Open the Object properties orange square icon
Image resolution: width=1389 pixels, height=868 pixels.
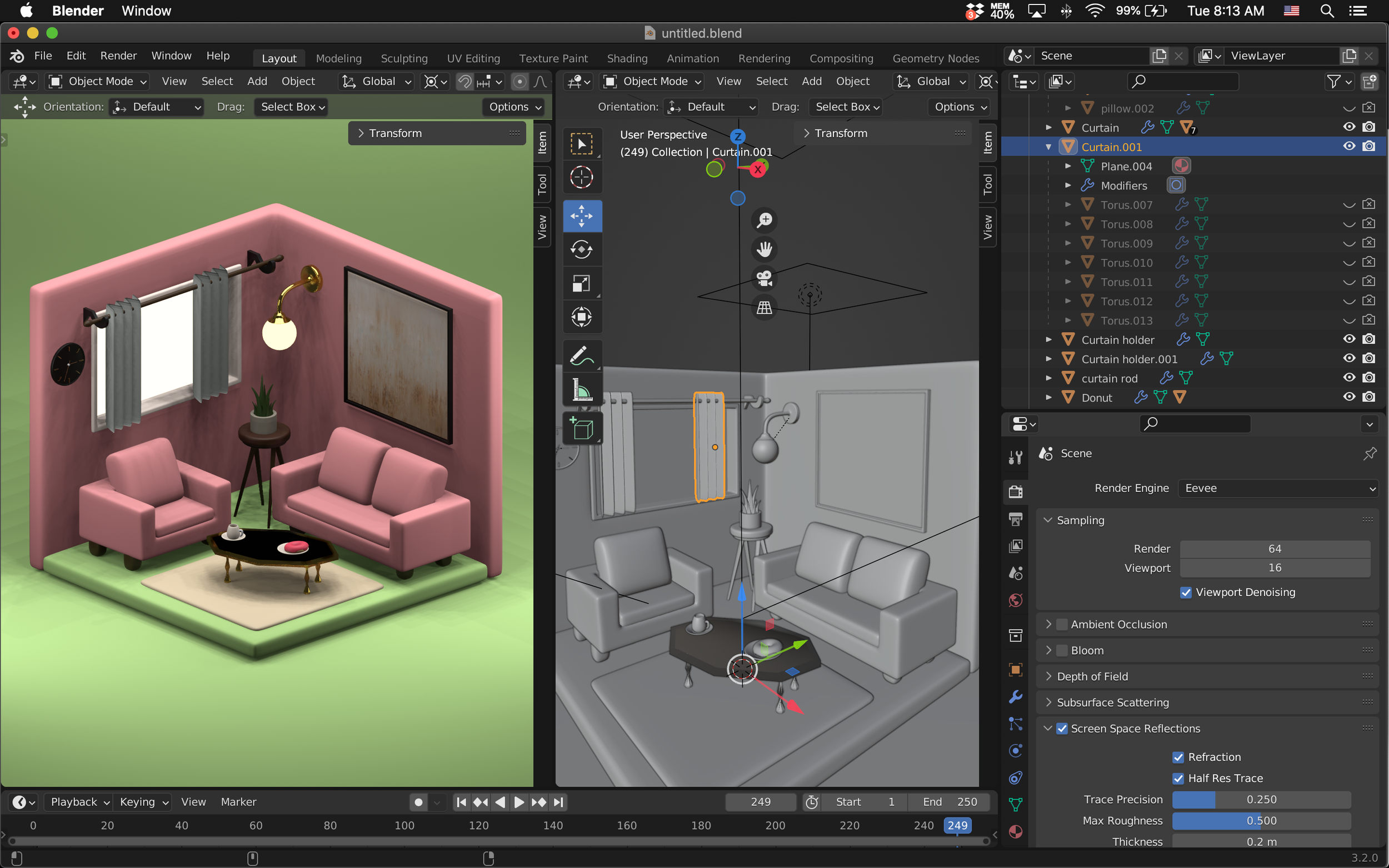(1015, 669)
